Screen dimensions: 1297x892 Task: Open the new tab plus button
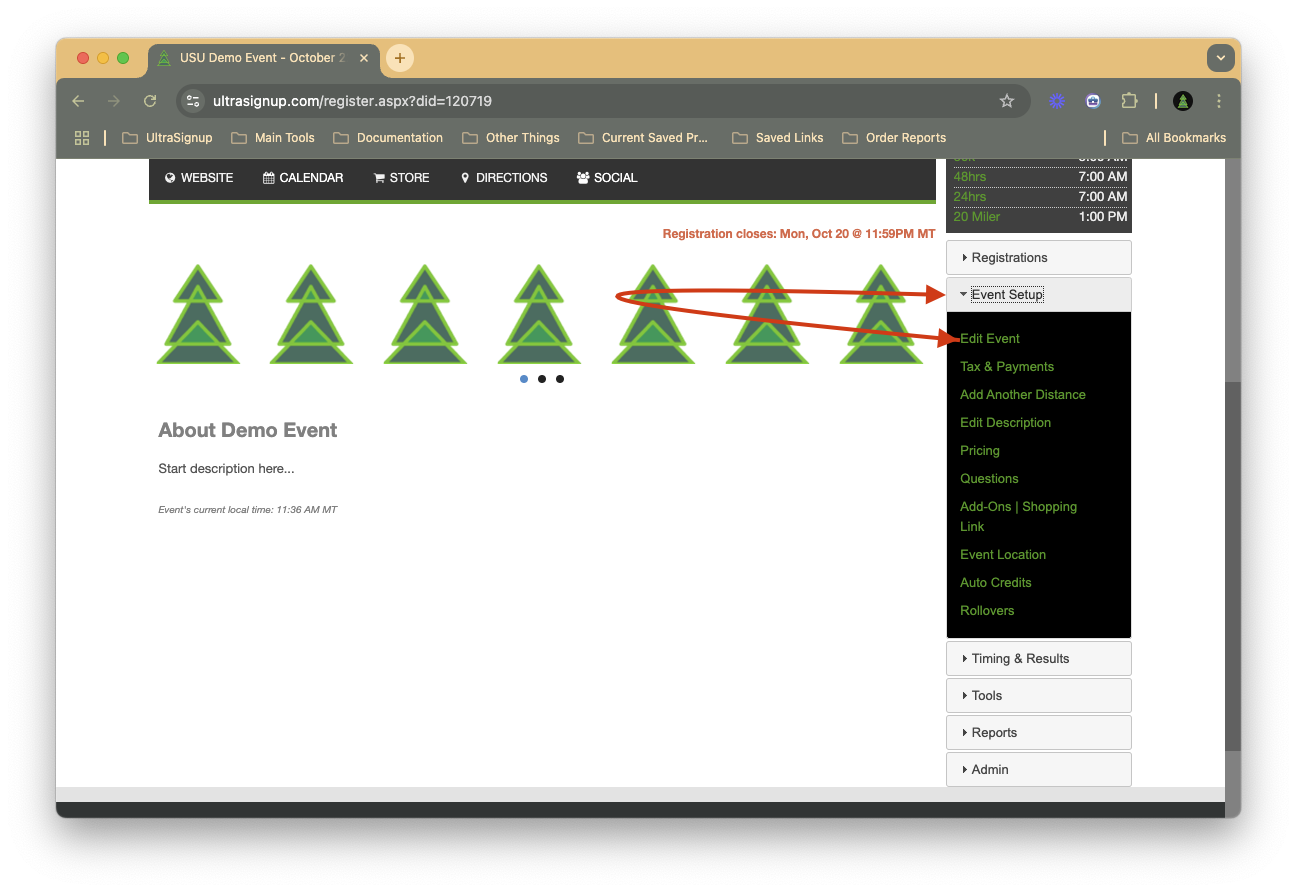click(400, 58)
